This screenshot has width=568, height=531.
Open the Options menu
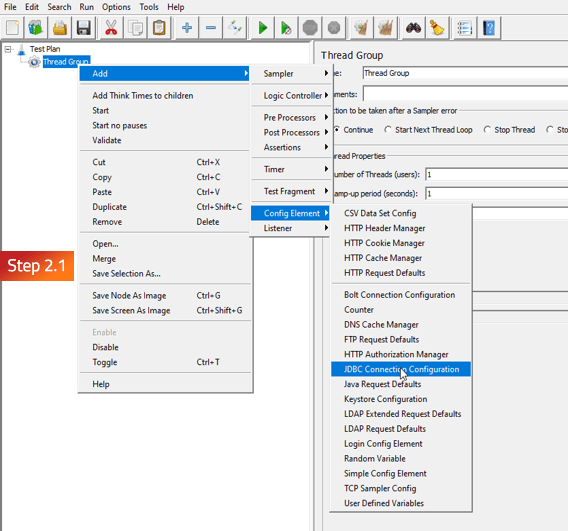[x=116, y=7]
